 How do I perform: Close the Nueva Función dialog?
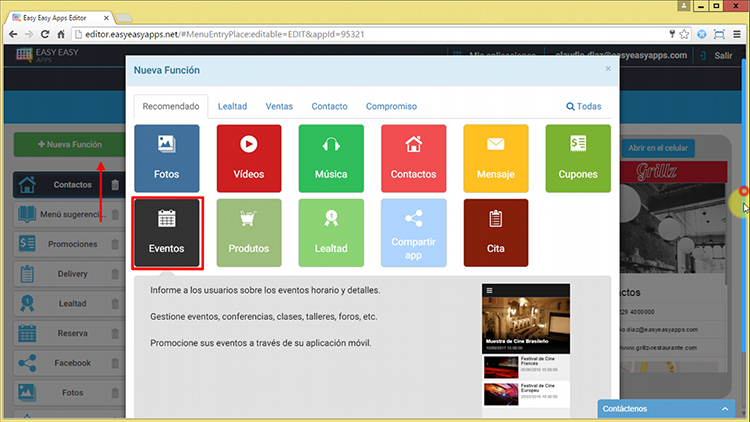click(x=608, y=69)
